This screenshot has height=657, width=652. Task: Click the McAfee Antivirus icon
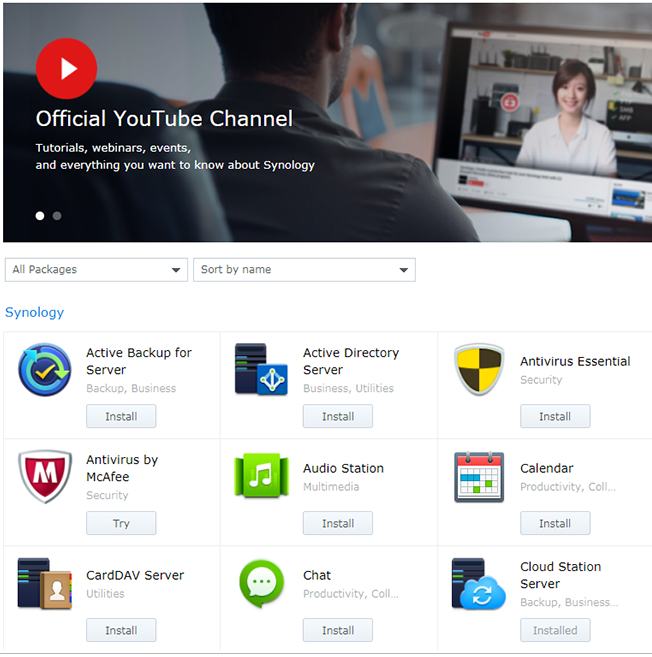[45, 477]
